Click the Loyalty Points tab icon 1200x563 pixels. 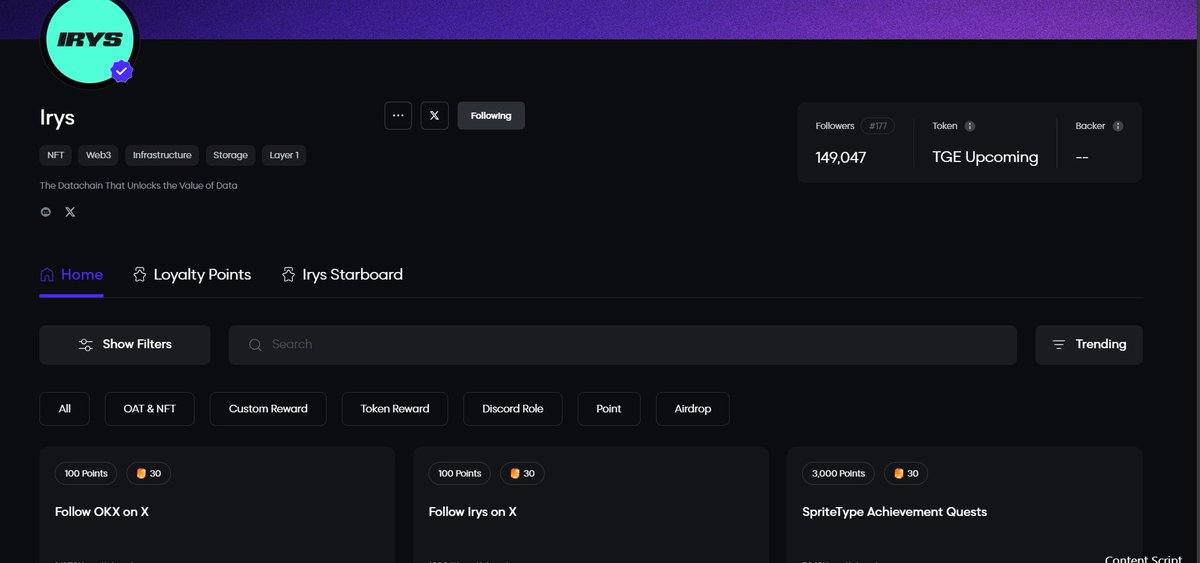point(140,274)
